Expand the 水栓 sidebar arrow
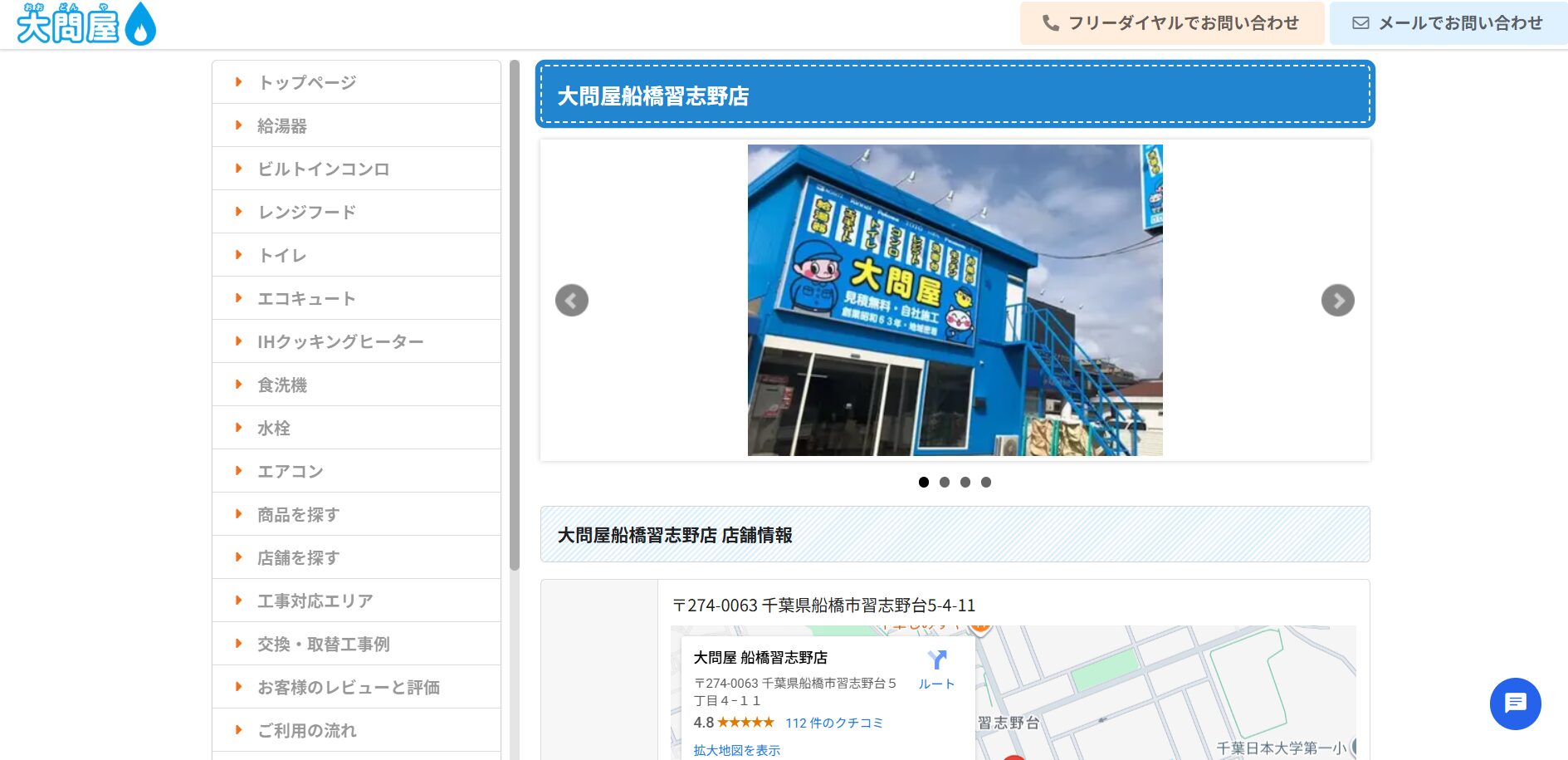 coord(239,428)
